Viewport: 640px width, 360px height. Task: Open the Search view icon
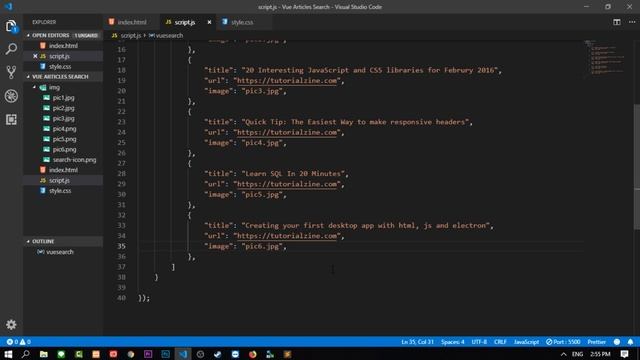[11, 49]
